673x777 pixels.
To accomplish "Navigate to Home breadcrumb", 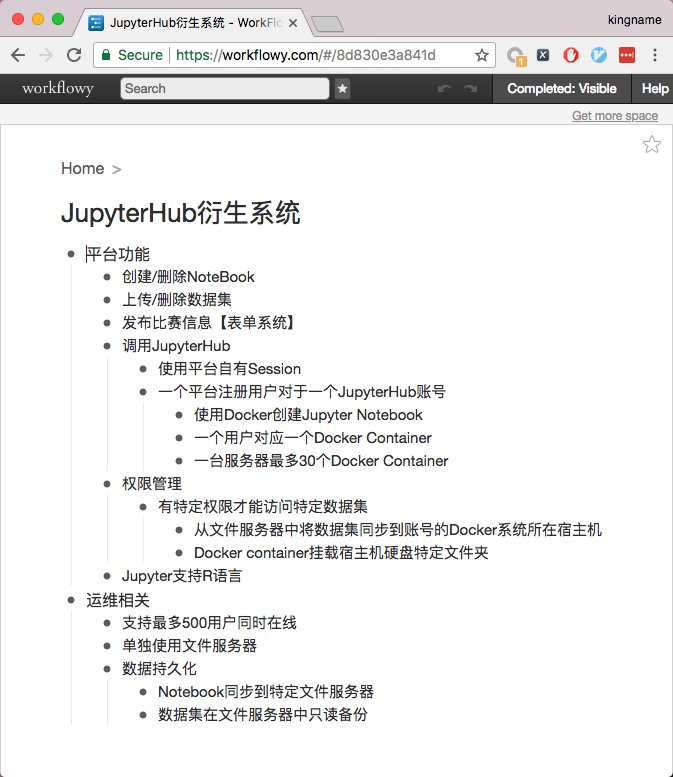I will (83, 168).
